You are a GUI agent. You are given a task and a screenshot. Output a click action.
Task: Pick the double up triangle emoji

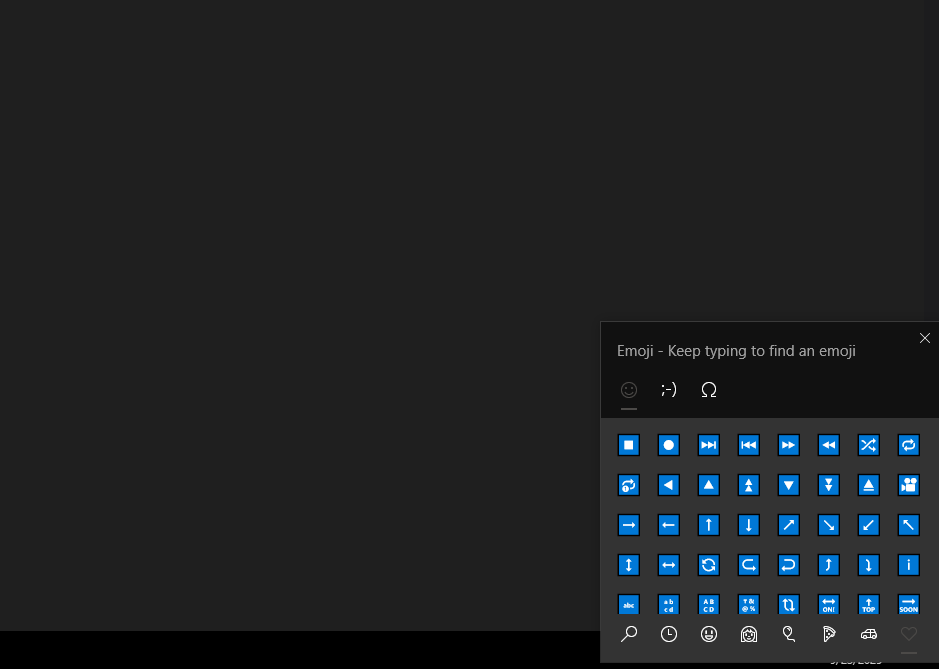point(749,485)
